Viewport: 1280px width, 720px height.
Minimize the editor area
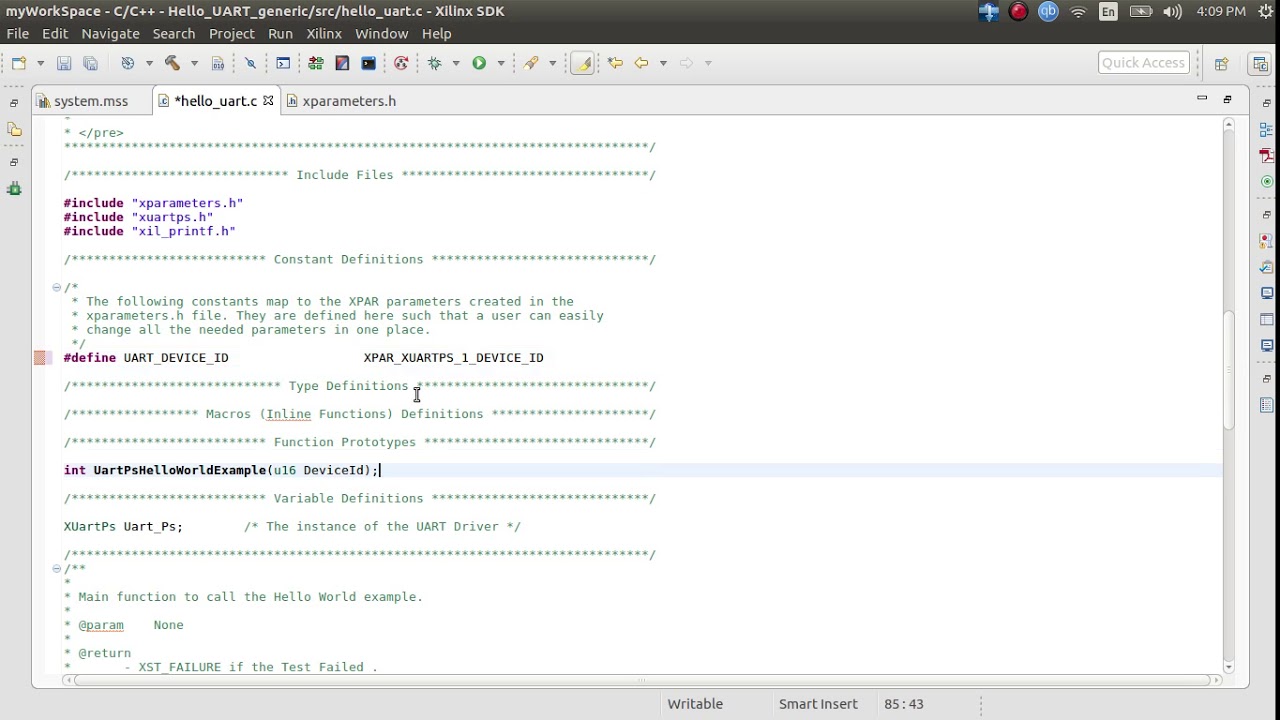(1202, 99)
